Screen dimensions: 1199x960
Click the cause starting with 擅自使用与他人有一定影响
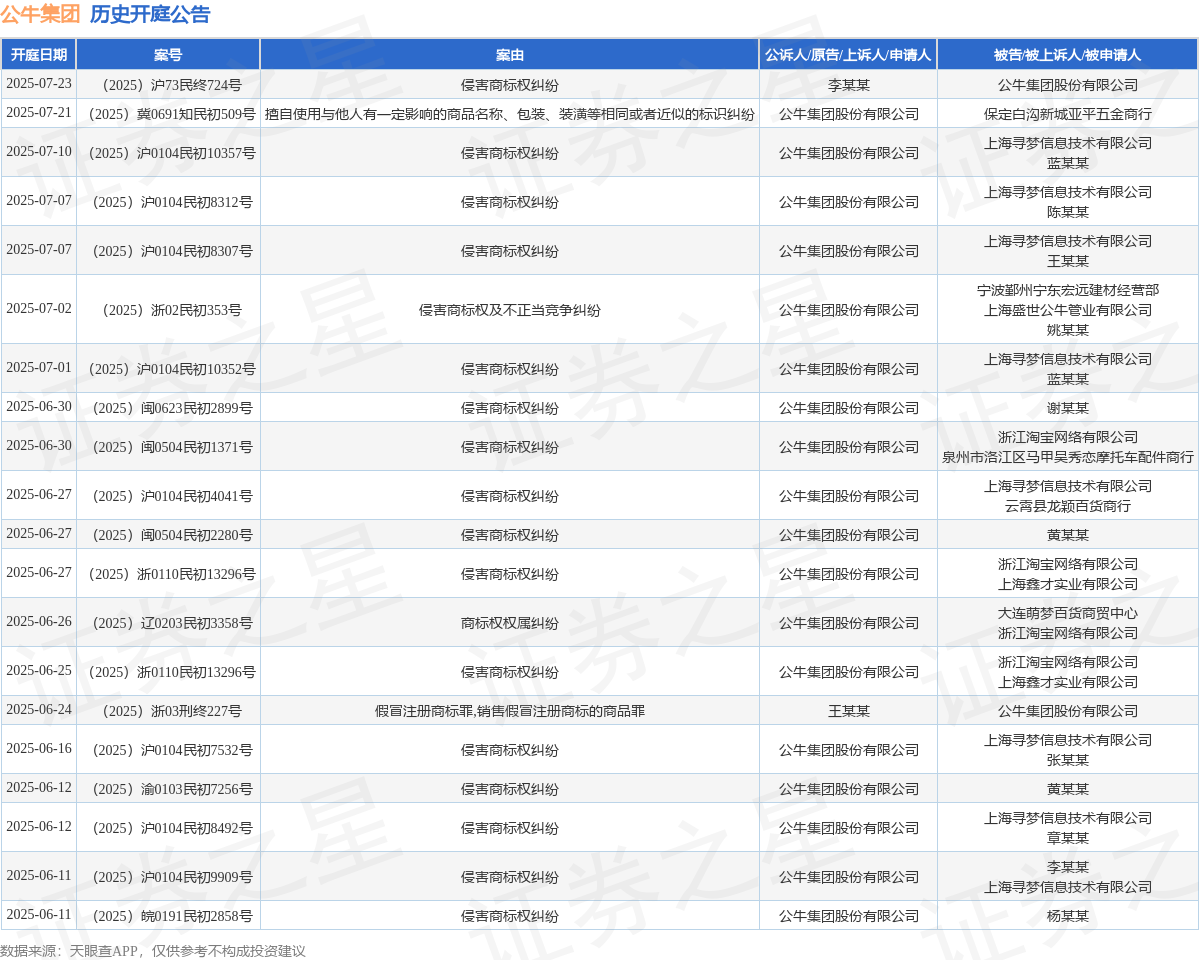click(509, 114)
